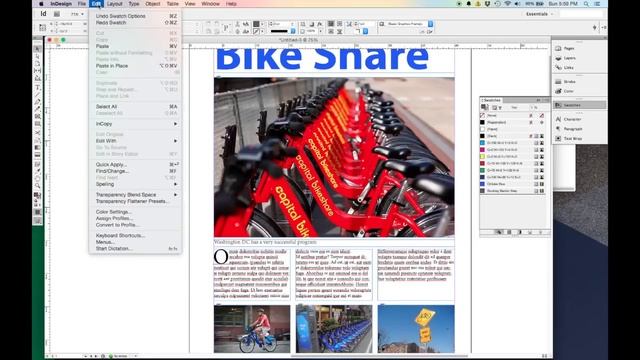640x360 pixels.
Task: Open the Window menu
Action: tap(210, 4)
